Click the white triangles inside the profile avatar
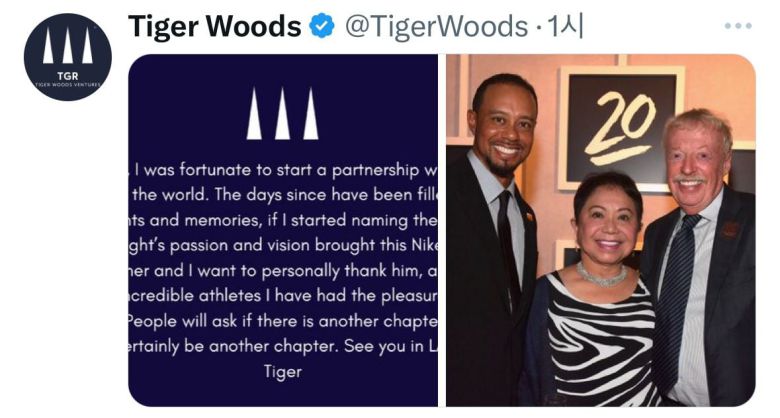 pos(67,46)
